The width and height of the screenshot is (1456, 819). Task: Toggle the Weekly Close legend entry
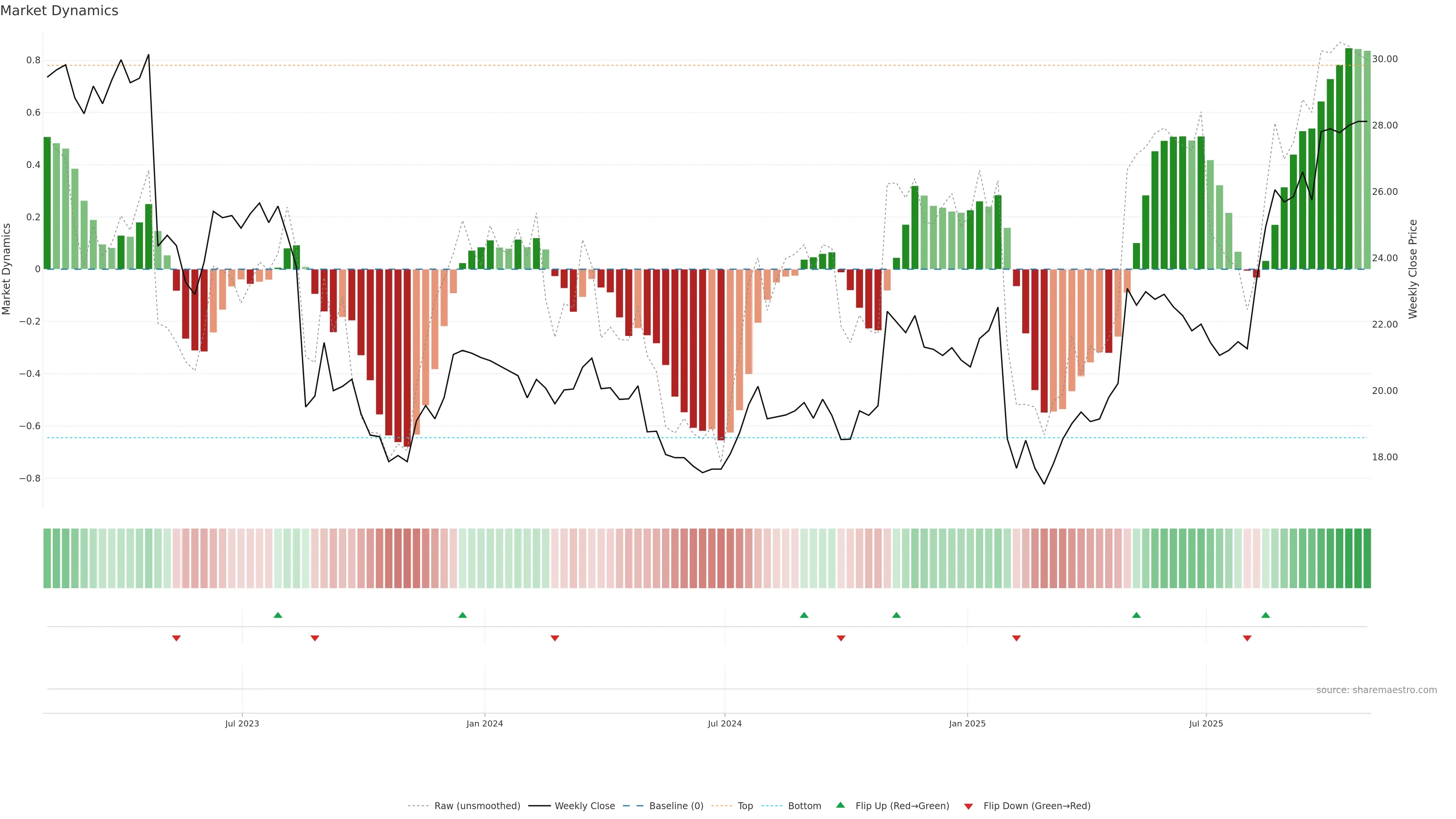(x=584, y=806)
